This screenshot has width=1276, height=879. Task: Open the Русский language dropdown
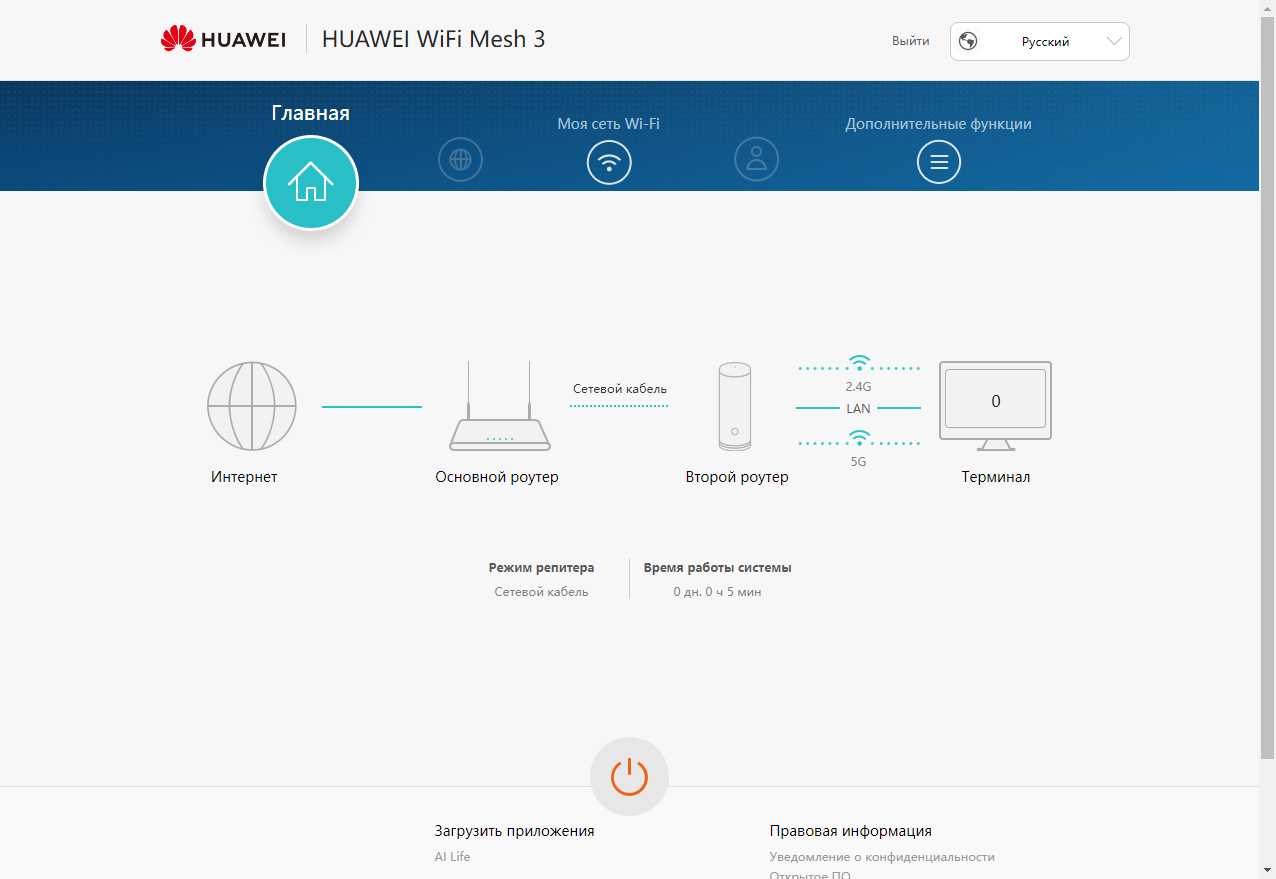[x=1040, y=41]
